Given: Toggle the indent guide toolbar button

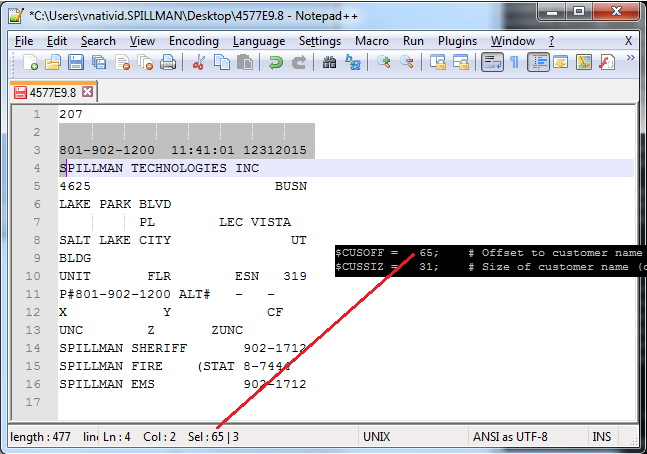Looking at the screenshot, I should coord(538,62).
